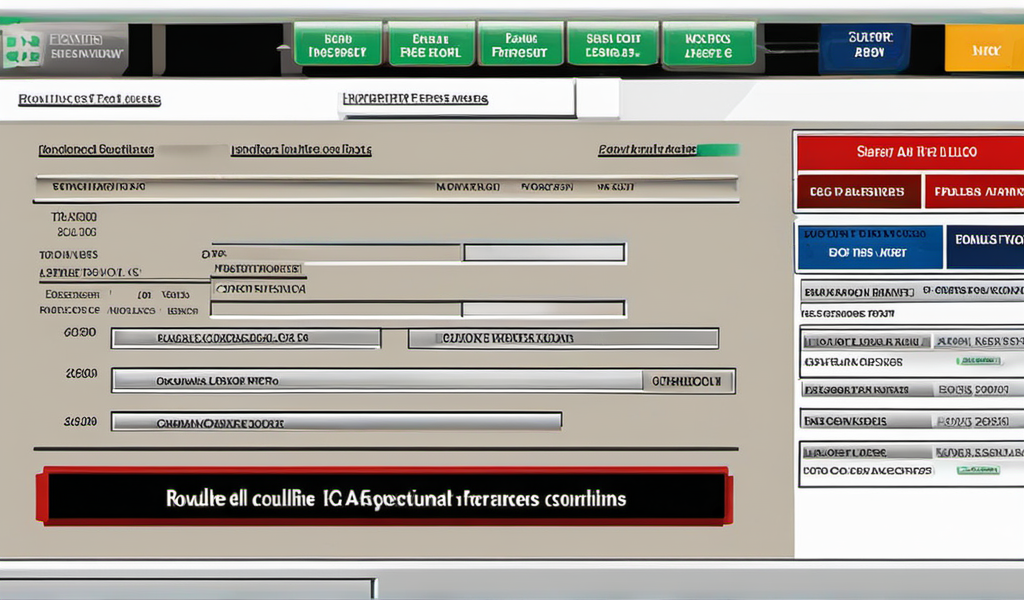Click the black banner with red border

385,497
